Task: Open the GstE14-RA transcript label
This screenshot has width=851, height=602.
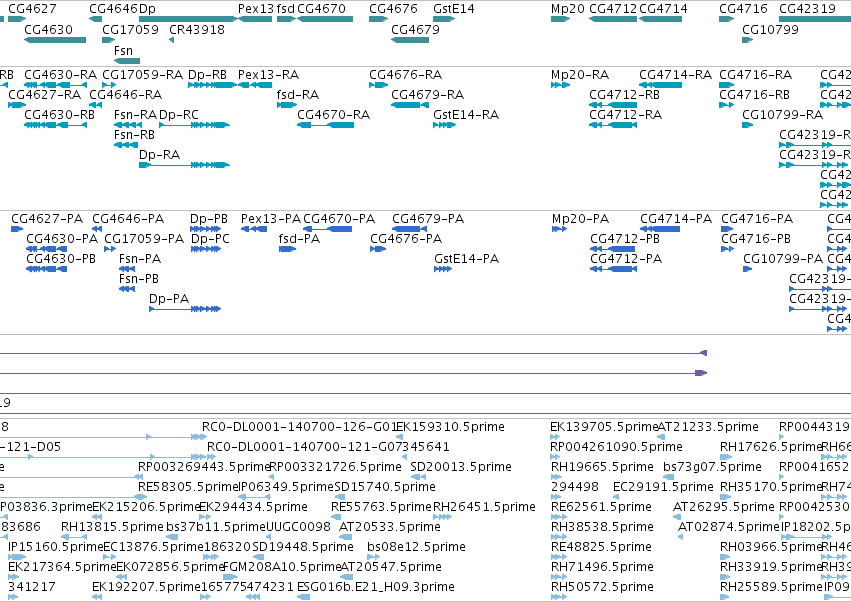Action: pos(466,115)
